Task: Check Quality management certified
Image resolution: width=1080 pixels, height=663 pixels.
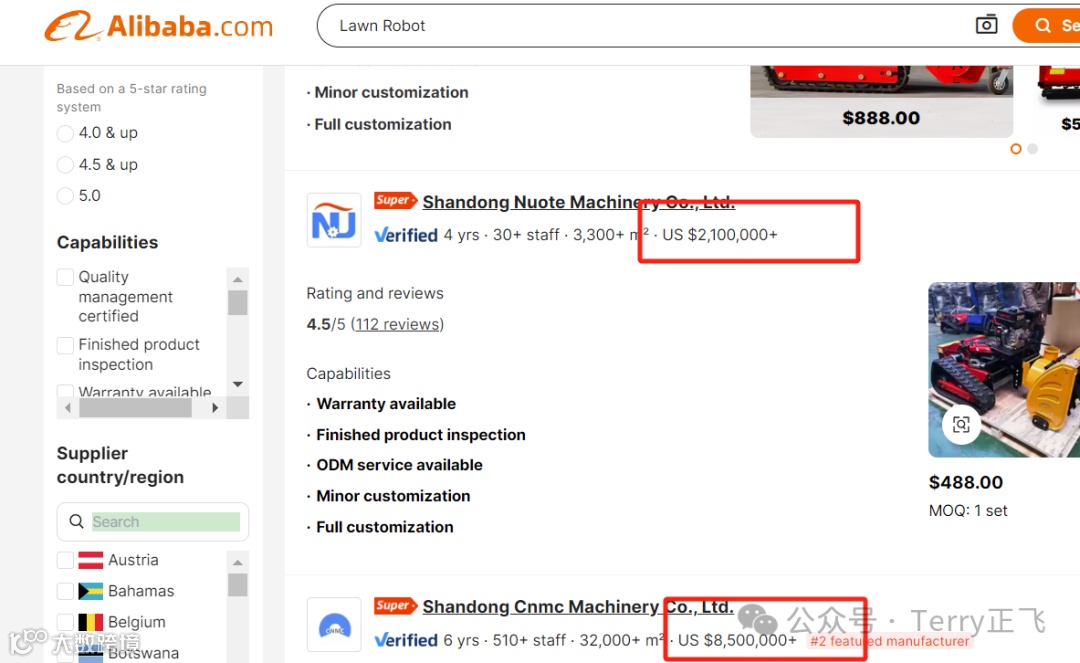Action: (x=65, y=277)
